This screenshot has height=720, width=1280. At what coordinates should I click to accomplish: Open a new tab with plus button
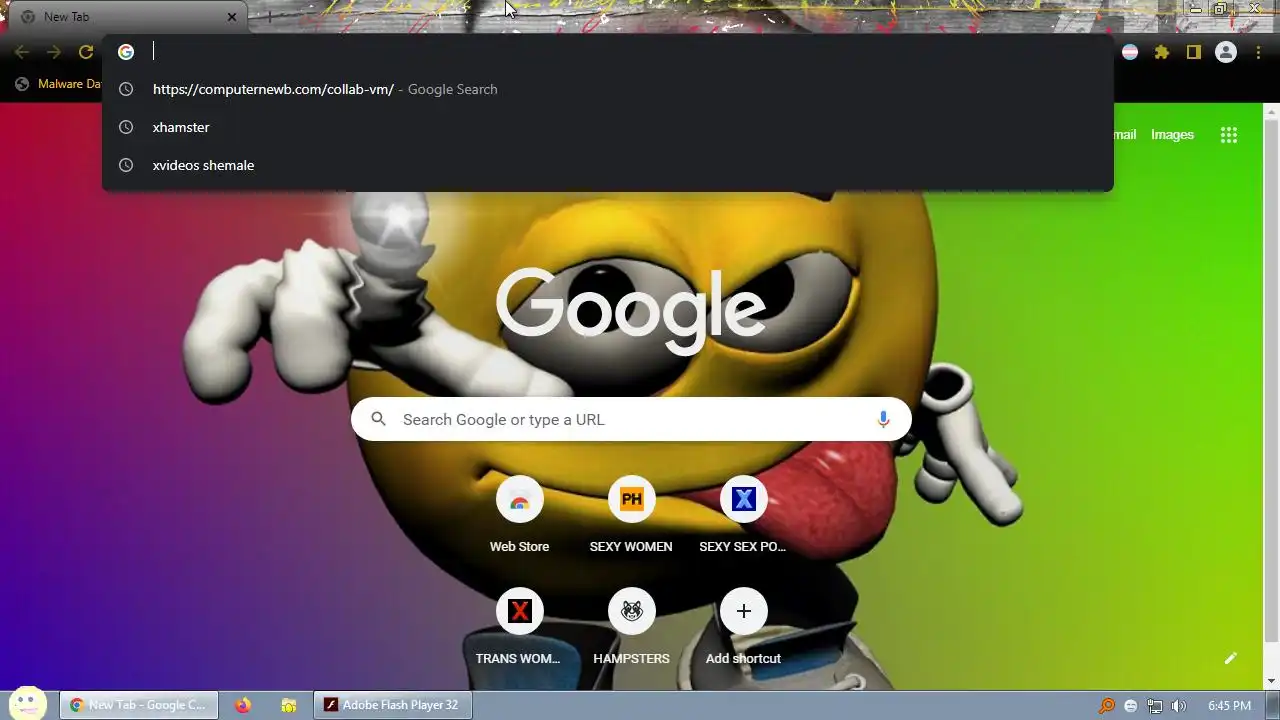268,17
